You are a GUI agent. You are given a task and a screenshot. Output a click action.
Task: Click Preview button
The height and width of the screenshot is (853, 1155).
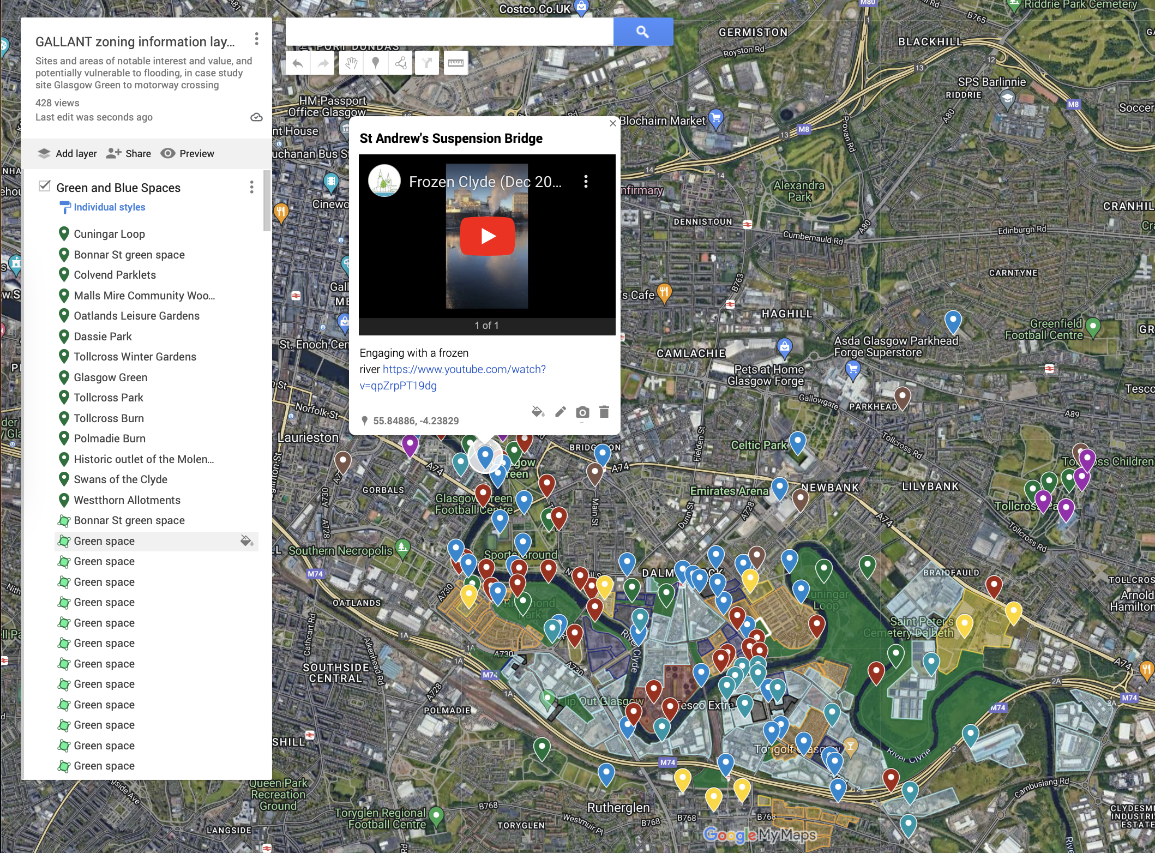pos(188,153)
